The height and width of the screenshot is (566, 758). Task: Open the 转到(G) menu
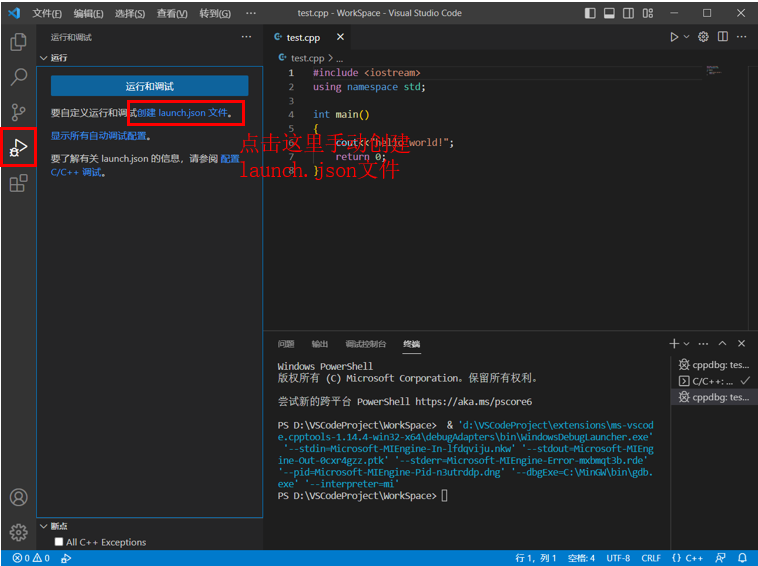215,14
